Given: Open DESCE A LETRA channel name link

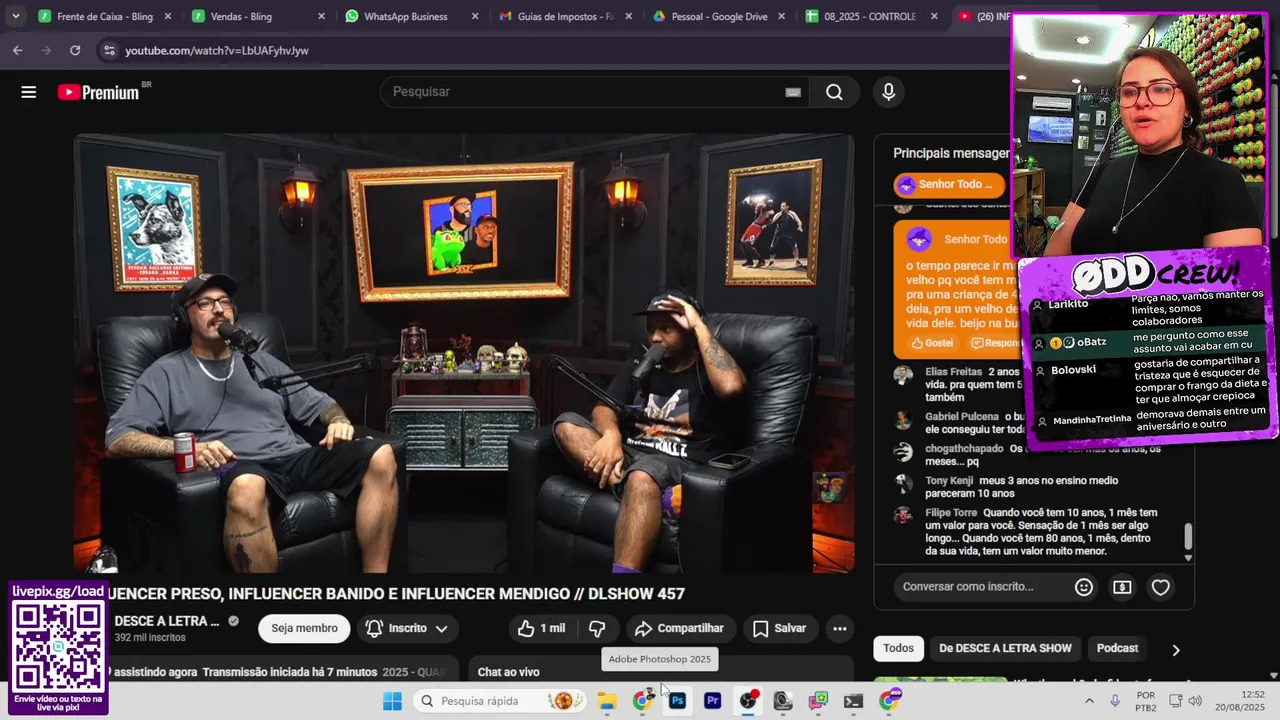Looking at the screenshot, I should click(166, 621).
